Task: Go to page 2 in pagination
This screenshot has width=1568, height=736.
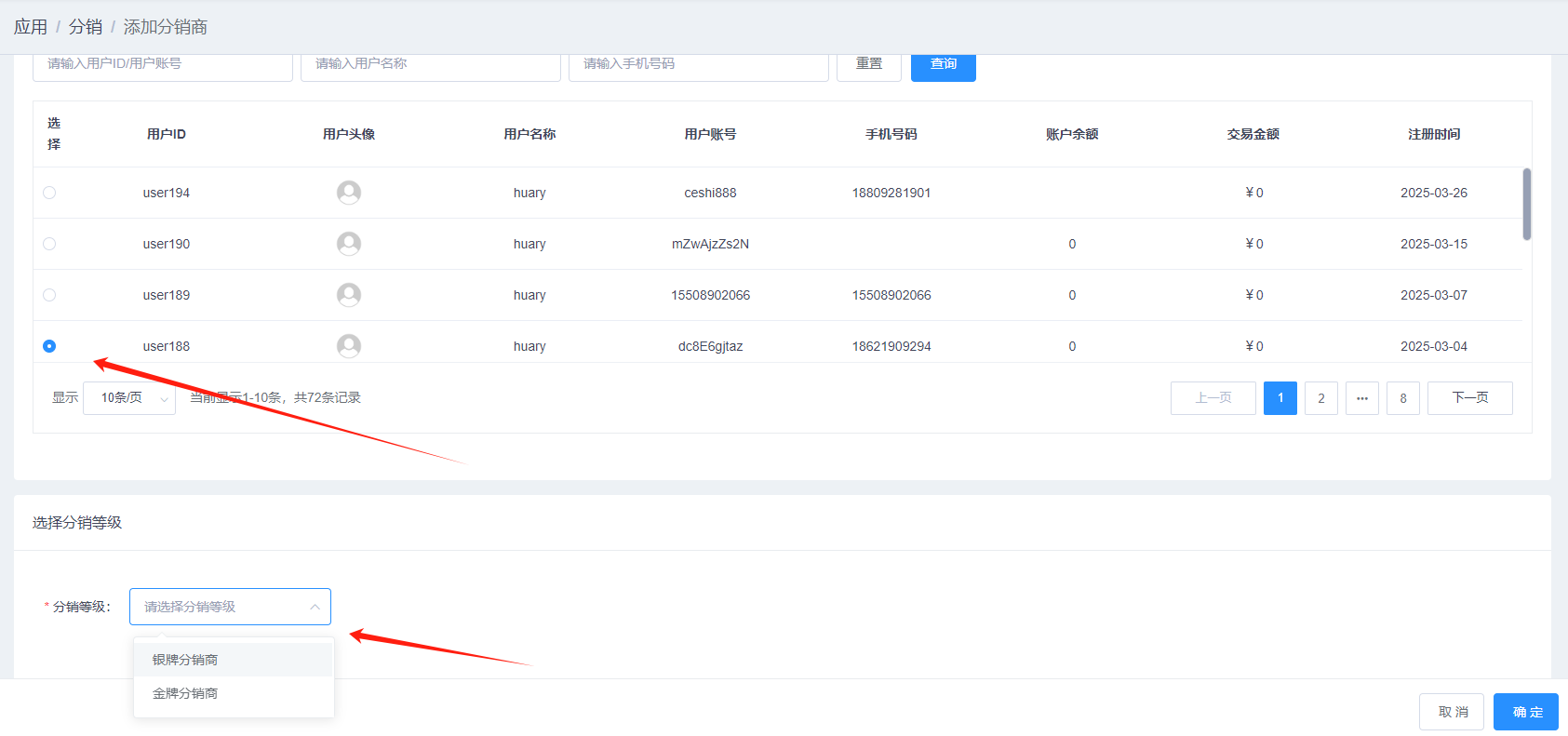Action: click(1320, 398)
